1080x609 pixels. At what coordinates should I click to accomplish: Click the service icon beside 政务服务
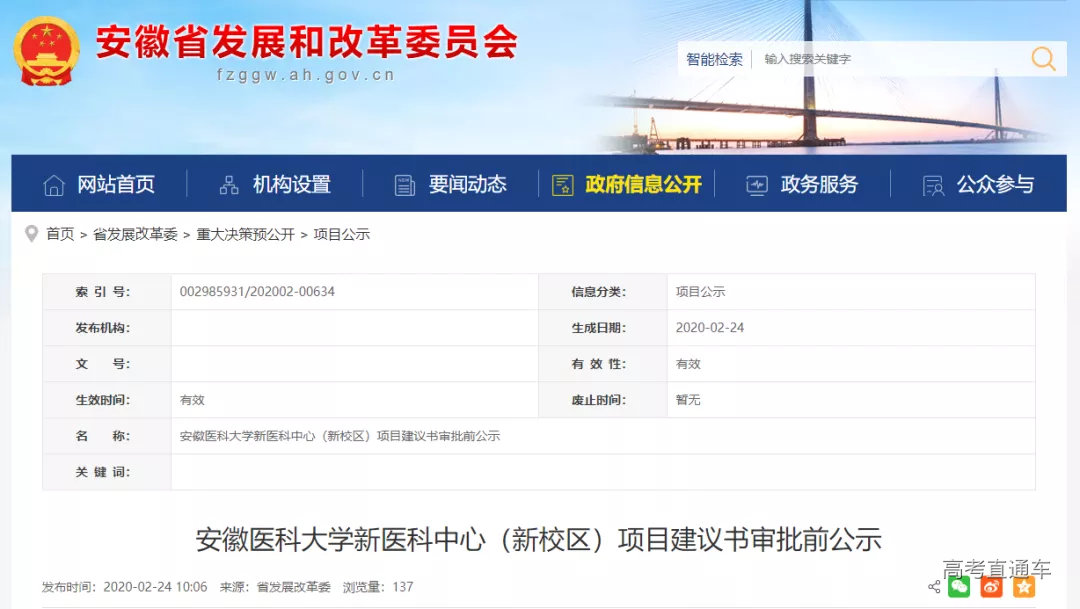(x=756, y=184)
